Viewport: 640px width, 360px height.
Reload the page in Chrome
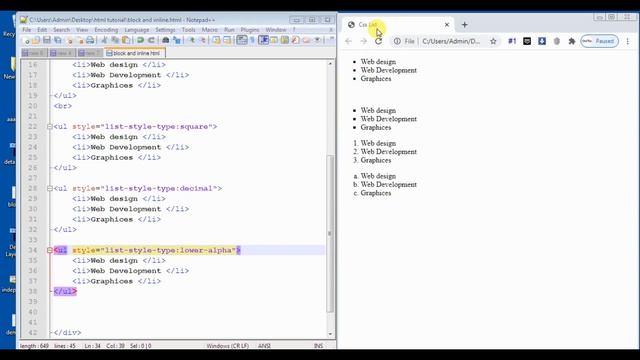coord(378,41)
